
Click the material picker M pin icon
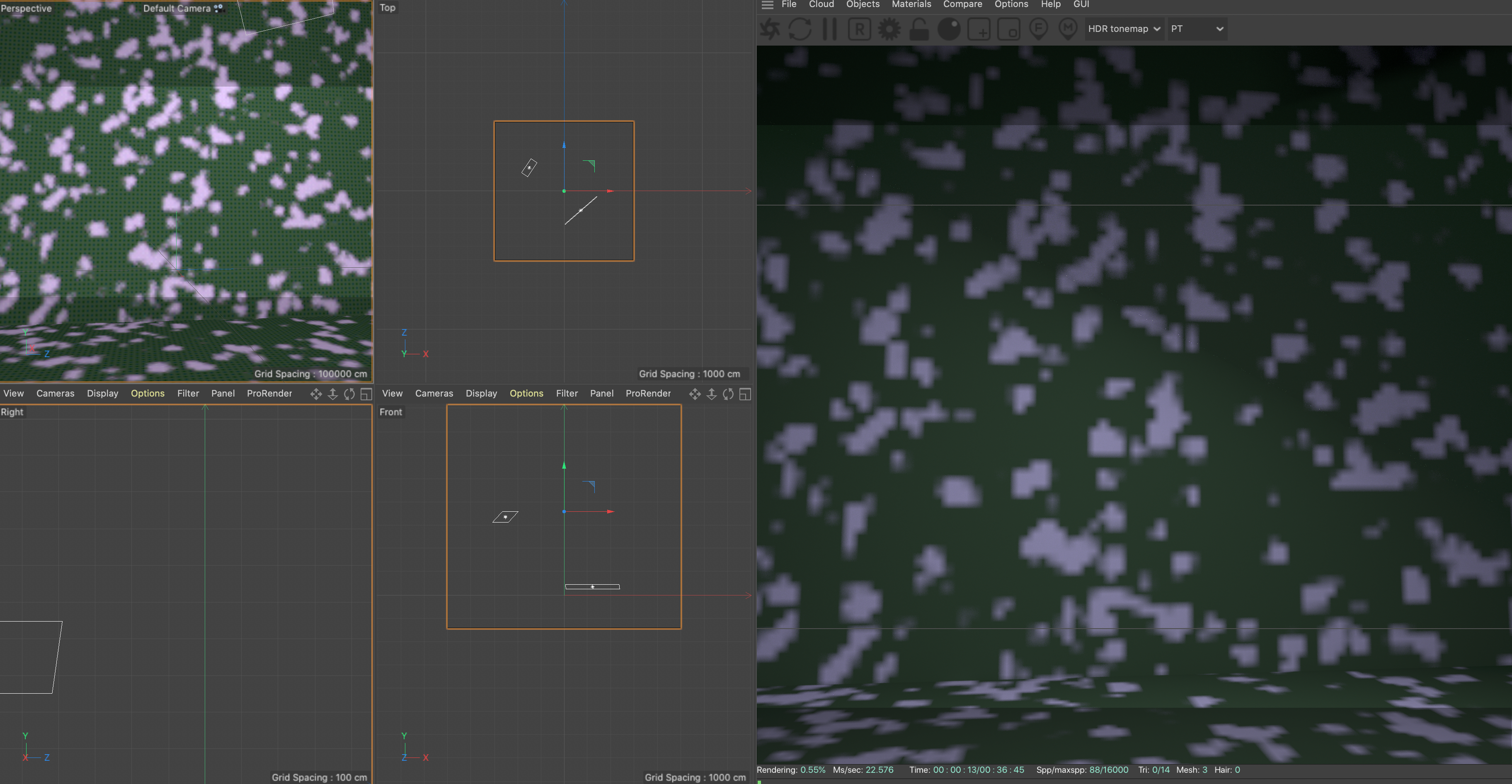tap(1068, 29)
